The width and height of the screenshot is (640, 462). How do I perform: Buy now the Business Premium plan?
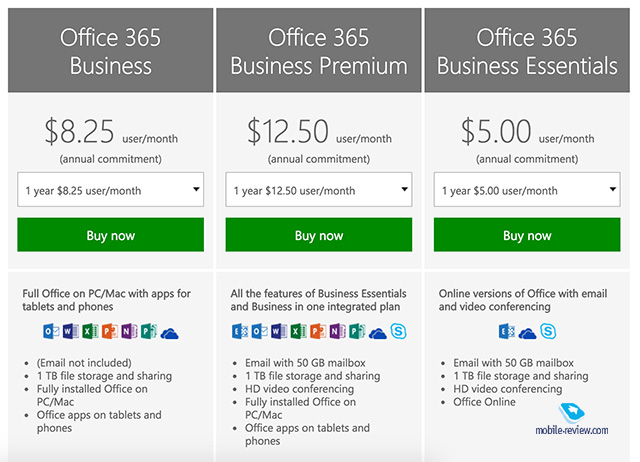point(319,235)
